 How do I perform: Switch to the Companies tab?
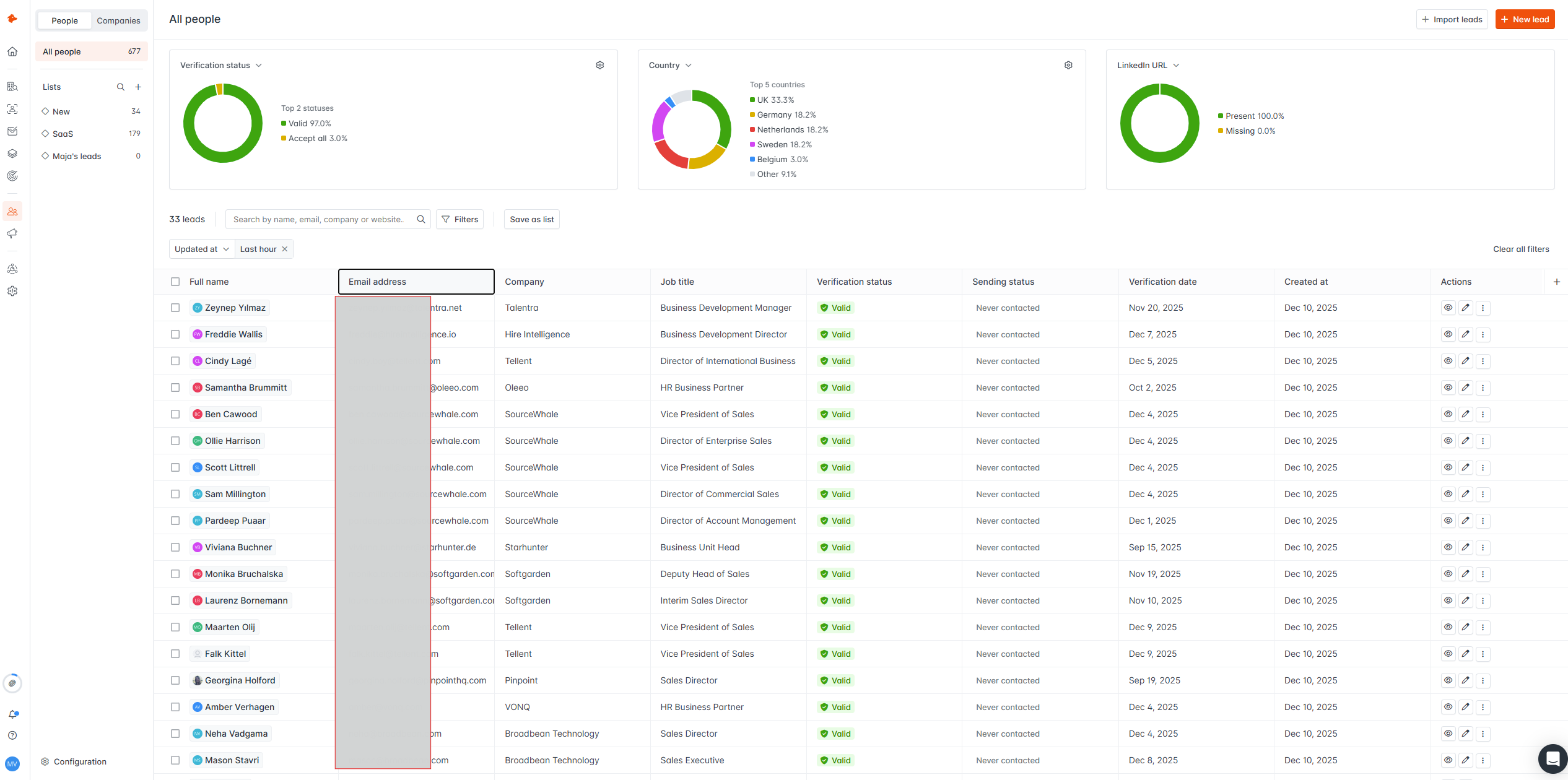[118, 20]
